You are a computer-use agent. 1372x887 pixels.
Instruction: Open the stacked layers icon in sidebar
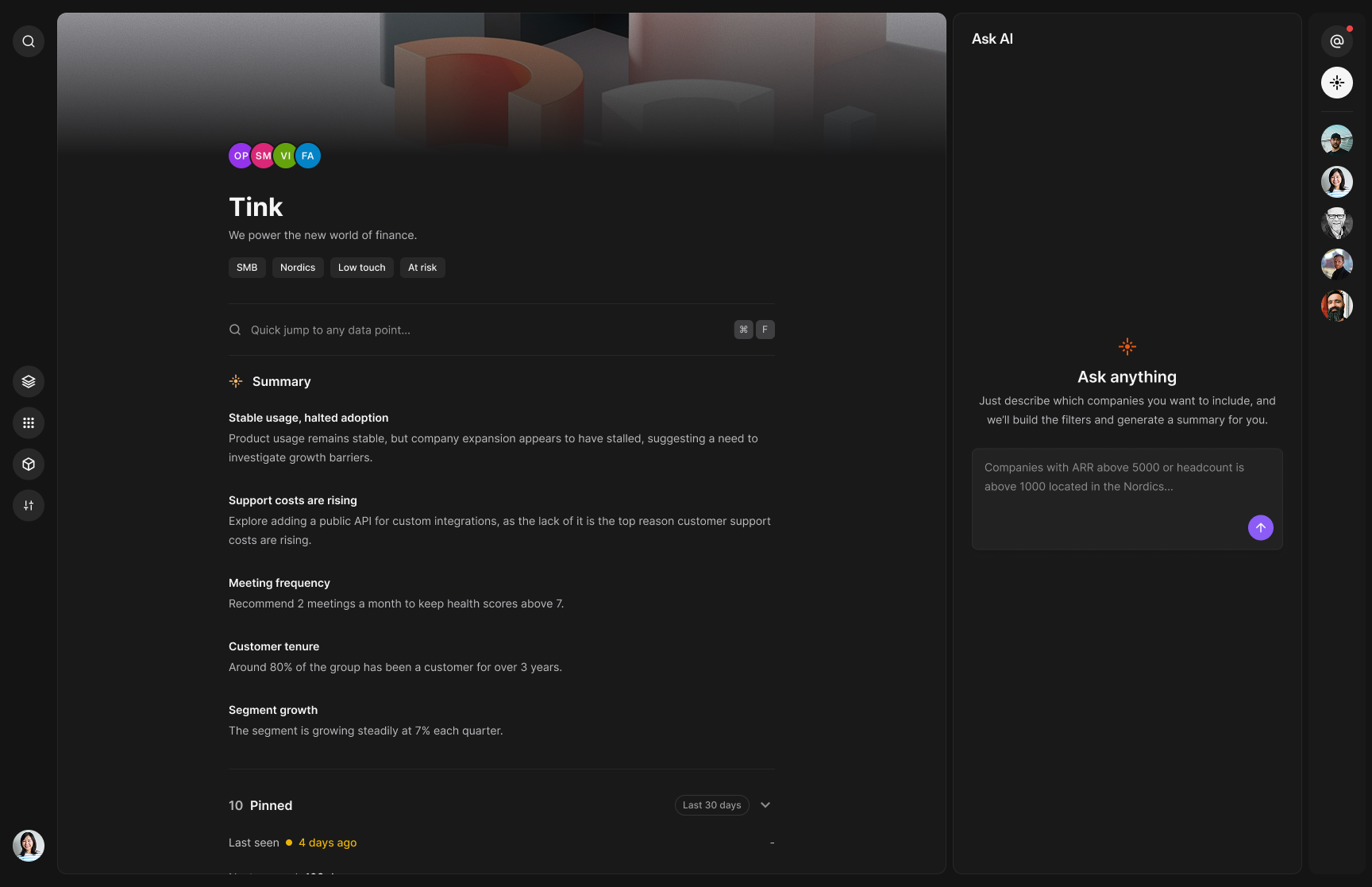[29, 381]
